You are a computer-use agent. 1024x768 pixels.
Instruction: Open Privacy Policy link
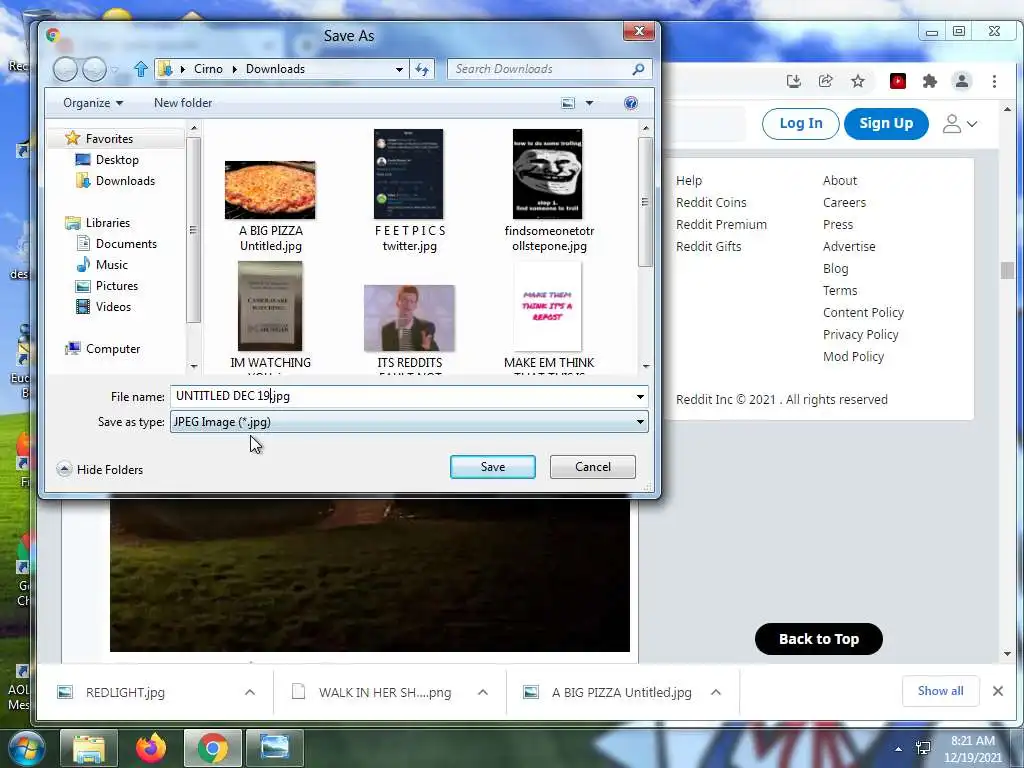click(861, 334)
